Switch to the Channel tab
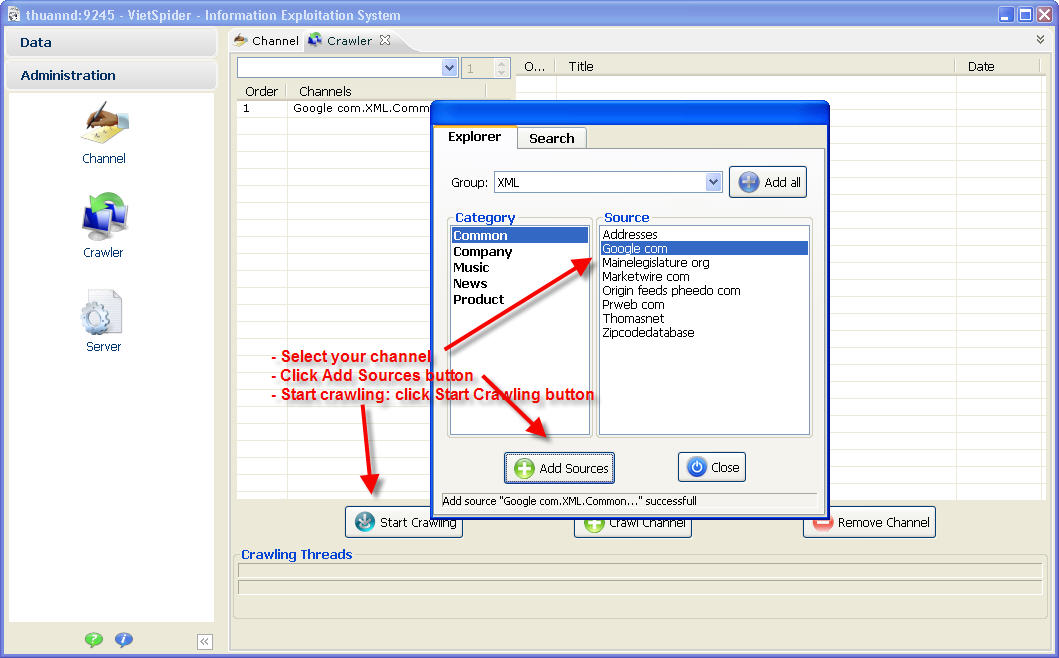The height and width of the screenshot is (658, 1059). (x=266, y=41)
